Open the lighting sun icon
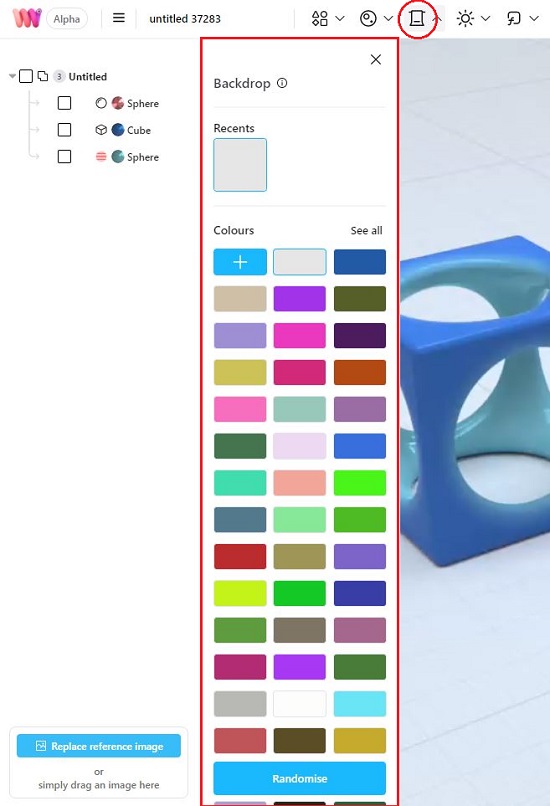The width and height of the screenshot is (550, 806). [x=465, y=19]
